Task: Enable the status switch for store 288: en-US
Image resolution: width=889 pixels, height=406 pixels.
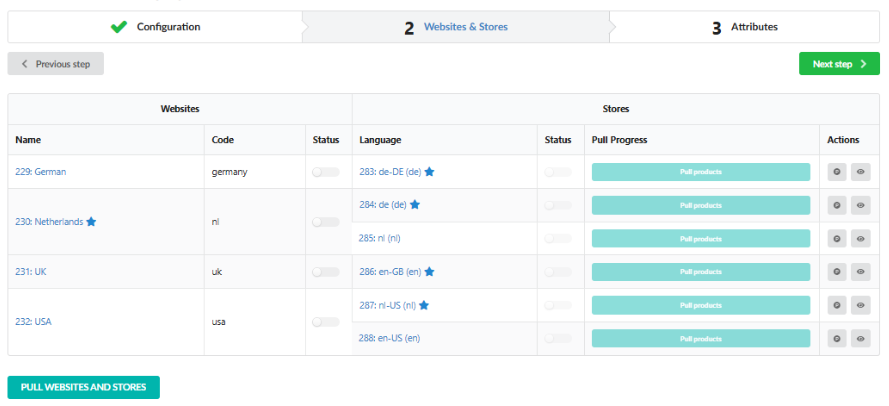Action: coord(558,339)
